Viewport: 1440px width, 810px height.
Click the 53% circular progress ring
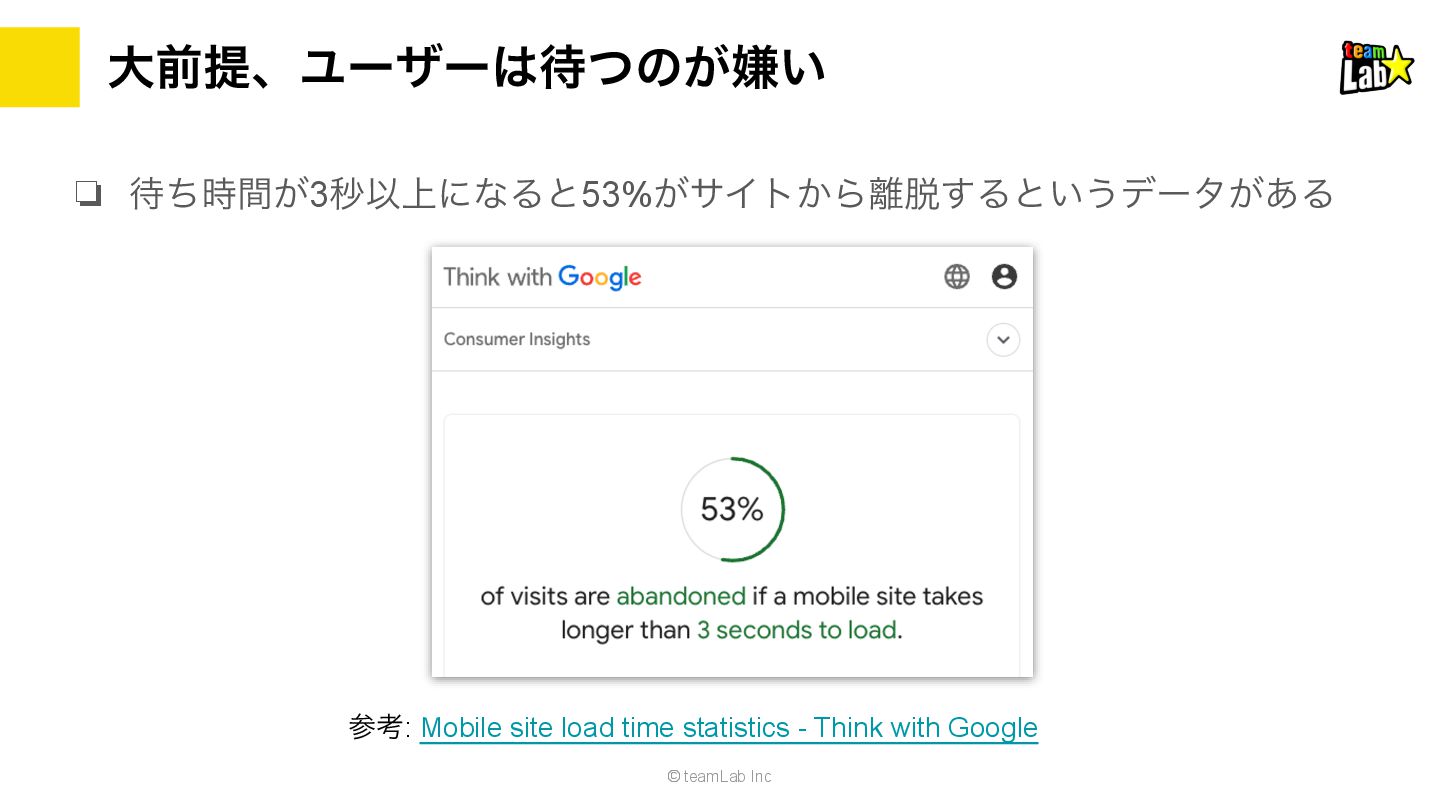tap(732, 509)
